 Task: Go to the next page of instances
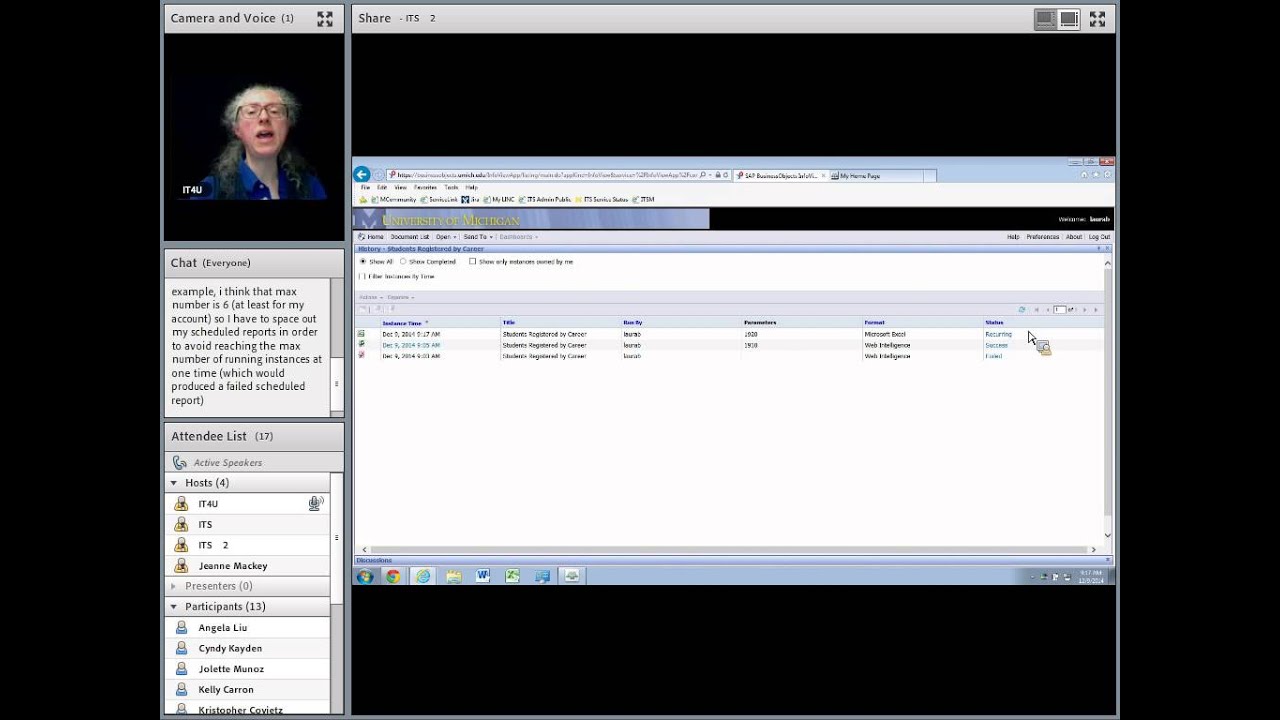tap(1084, 310)
